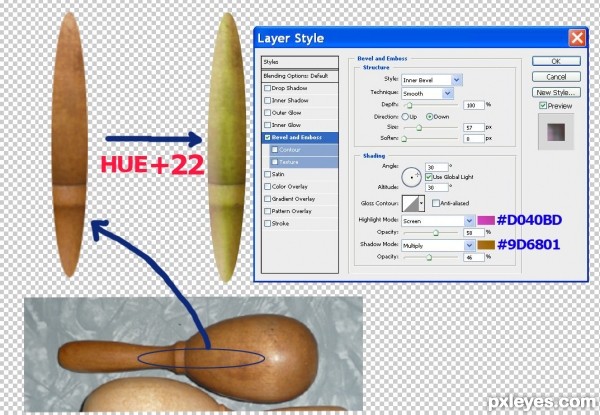Viewport: 600px width, 415px height.
Task: Click the Angle value field
Action: click(x=437, y=167)
